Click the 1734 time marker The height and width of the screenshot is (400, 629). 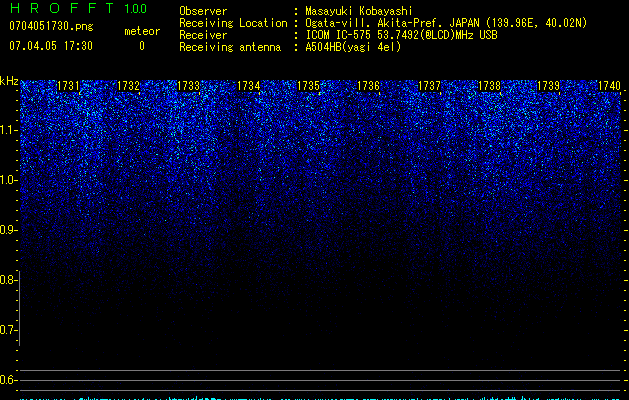[x=249, y=86]
